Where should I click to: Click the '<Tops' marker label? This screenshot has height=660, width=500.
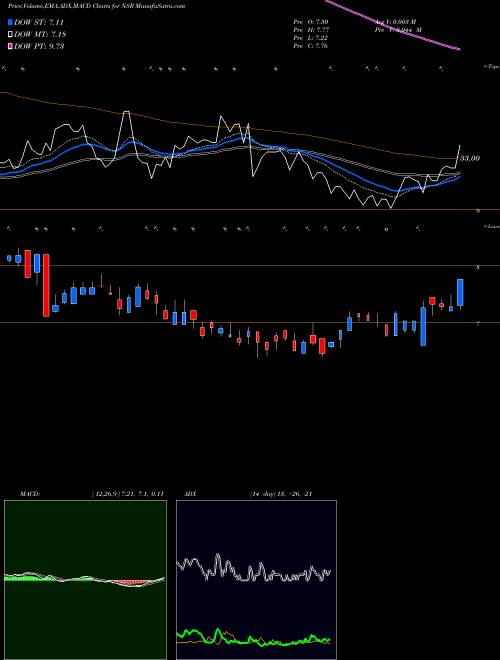tap(491, 67)
